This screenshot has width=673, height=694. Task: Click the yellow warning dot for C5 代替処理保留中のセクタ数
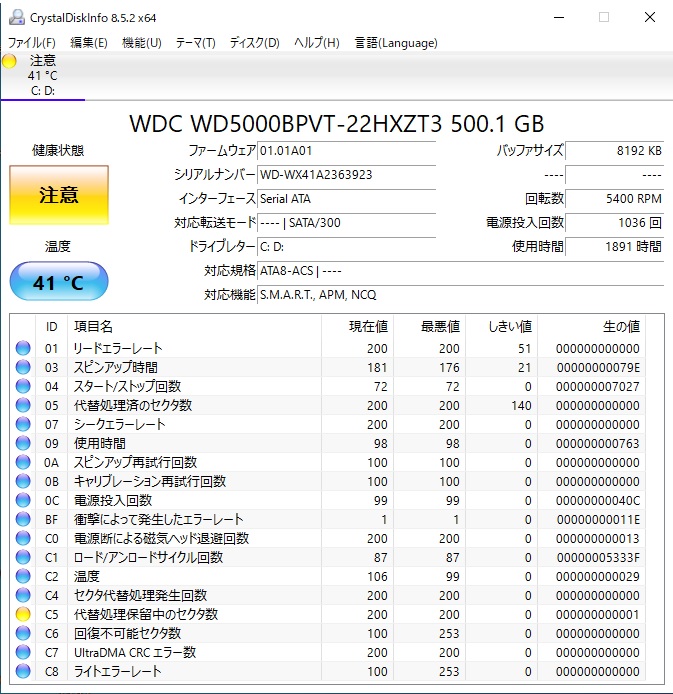(x=23, y=615)
